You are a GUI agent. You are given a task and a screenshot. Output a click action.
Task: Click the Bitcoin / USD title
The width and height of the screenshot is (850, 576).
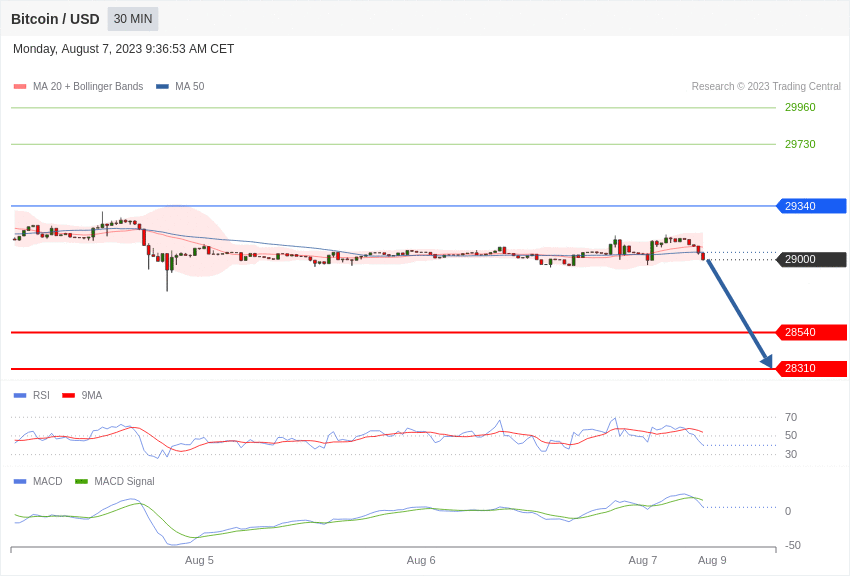tap(55, 19)
